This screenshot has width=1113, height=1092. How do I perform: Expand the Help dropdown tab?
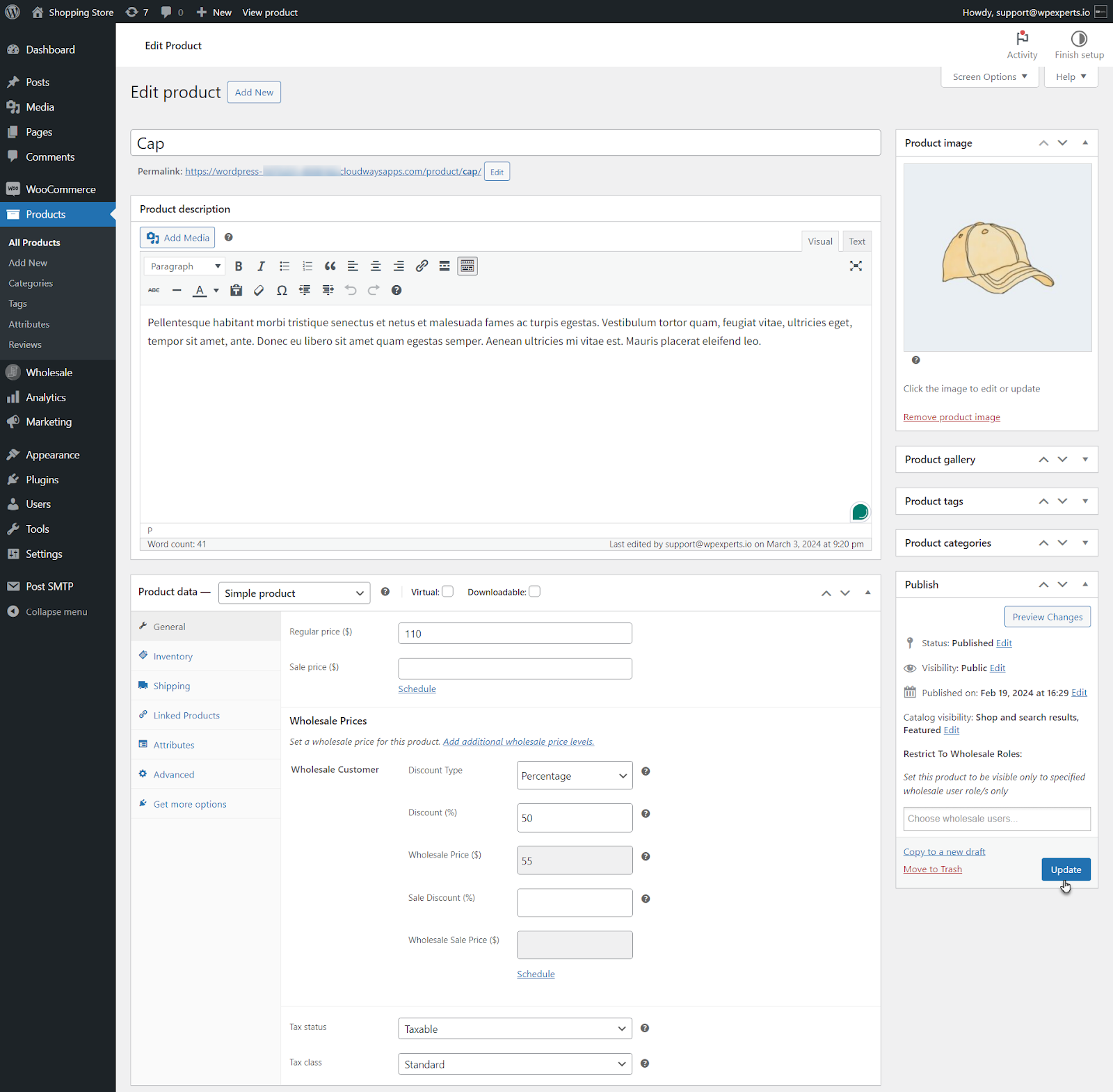tap(1071, 77)
